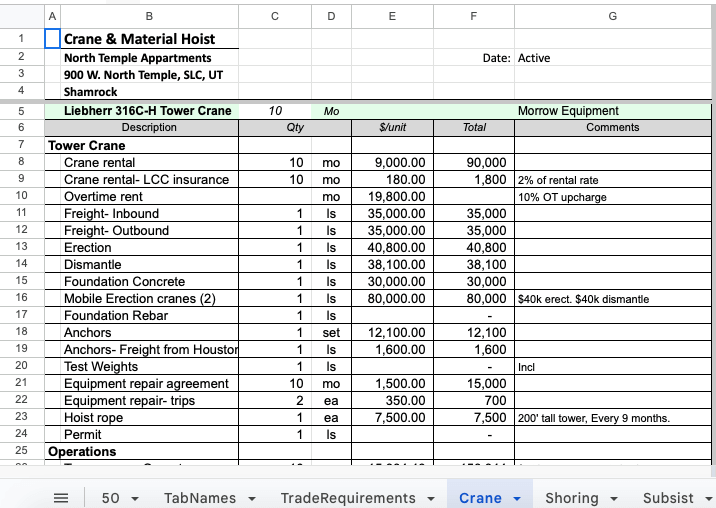Open the all sheets list icon

[61, 497]
